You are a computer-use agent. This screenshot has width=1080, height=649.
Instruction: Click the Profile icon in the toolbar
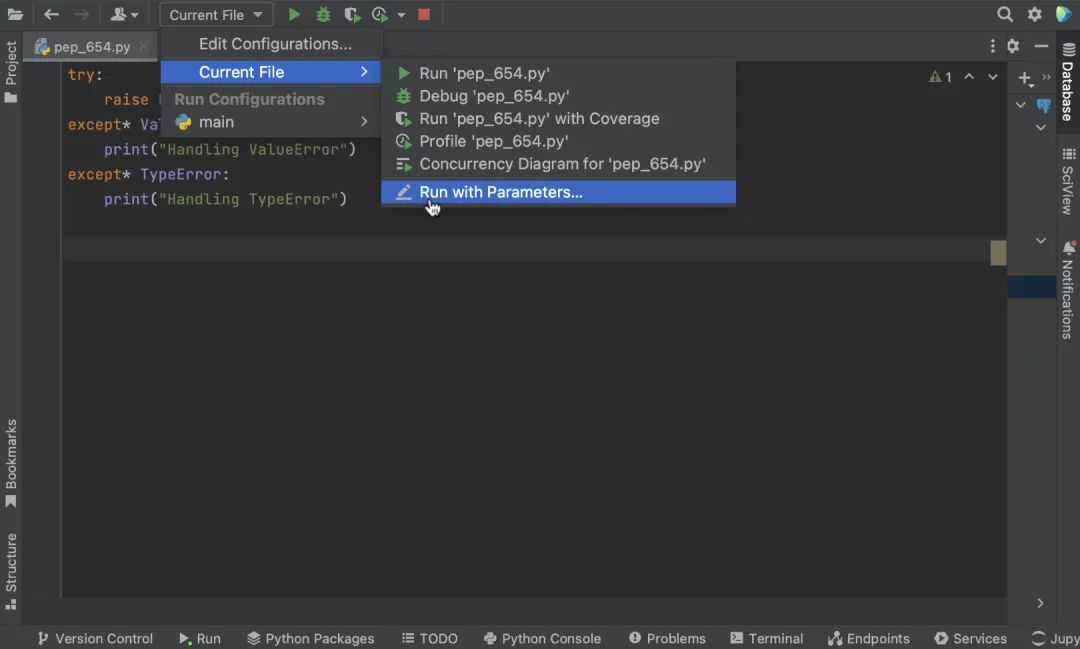tap(380, 14)
